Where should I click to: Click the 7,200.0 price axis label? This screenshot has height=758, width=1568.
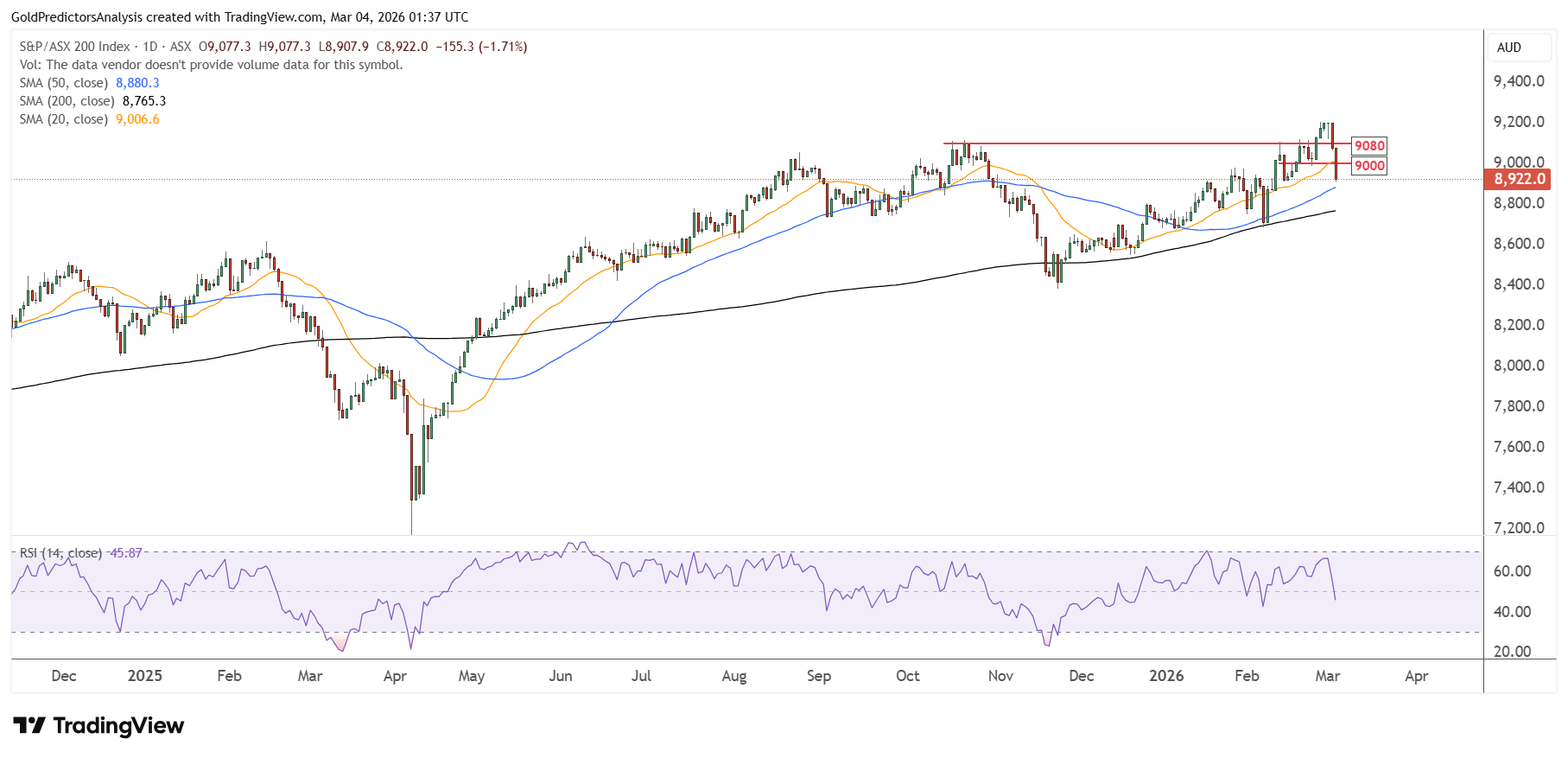pyautogui.click(x=1519, y=528)
